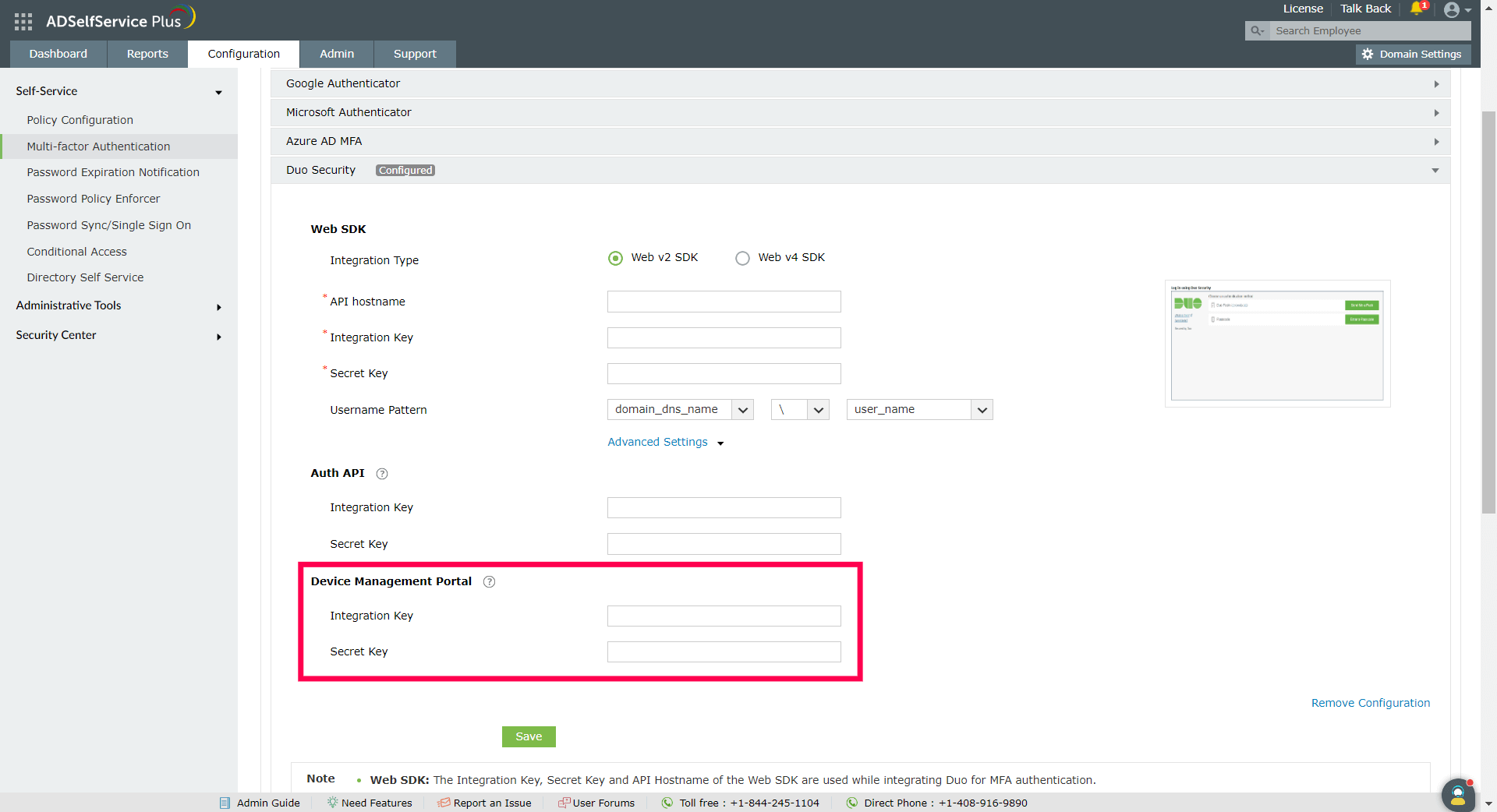Open Conditional Access in sidebar

point(77,252)
